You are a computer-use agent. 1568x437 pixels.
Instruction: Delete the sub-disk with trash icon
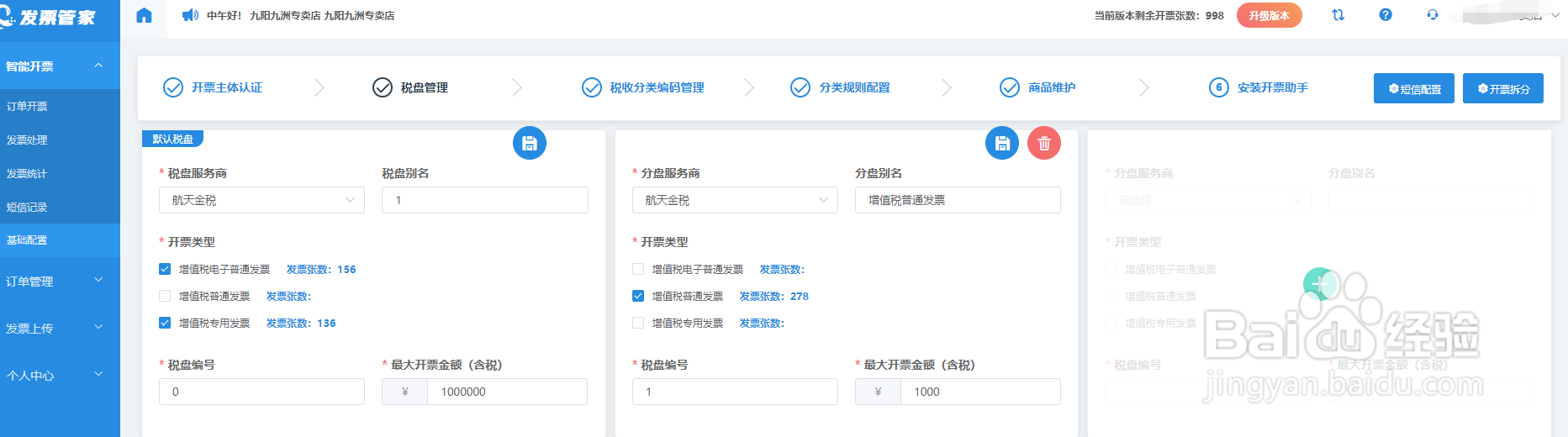click(1044, 144)
